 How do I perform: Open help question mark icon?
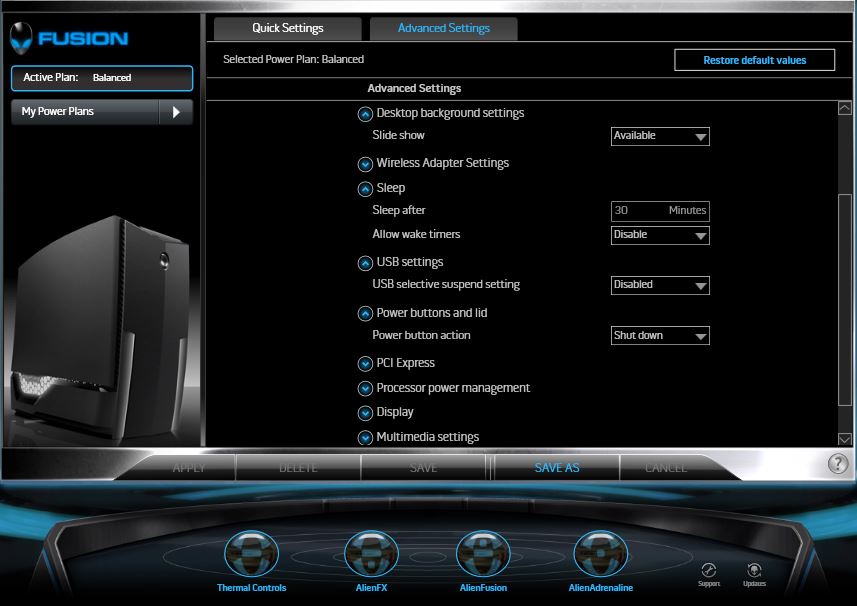pos(837,463)
